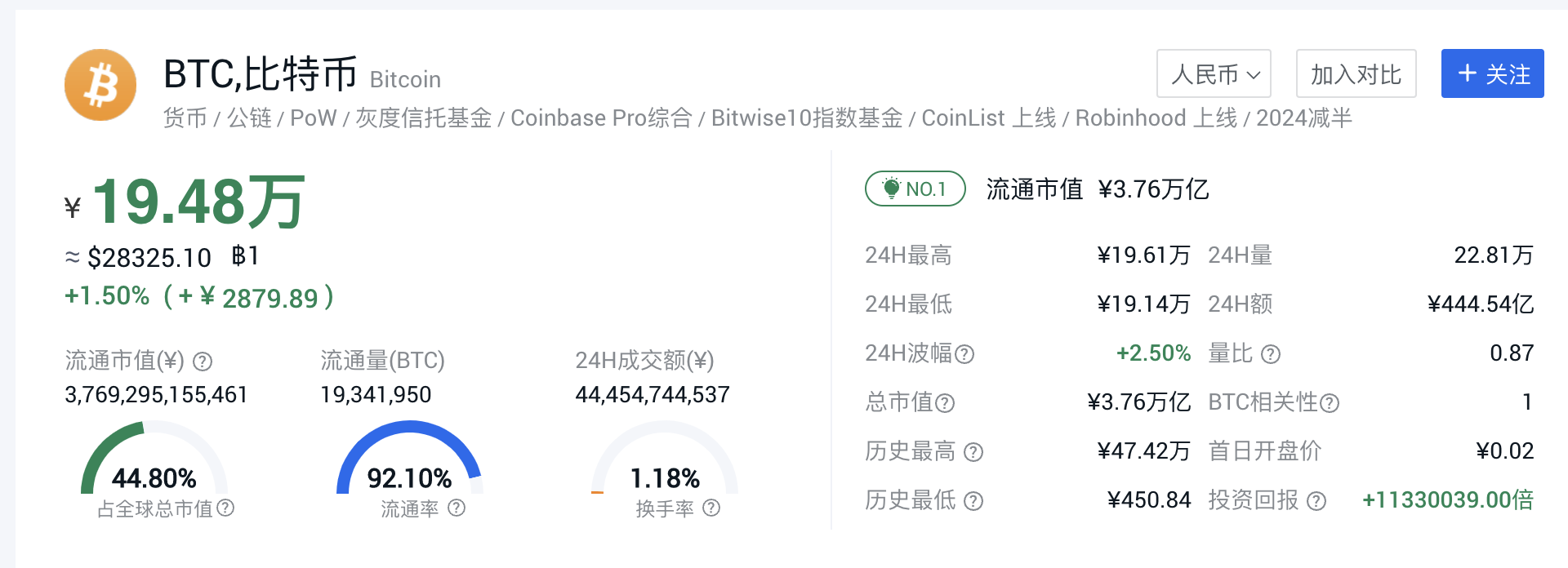Click question mark next to 流通率
The height and width of the screenshot is (568, 1568).
457,508
